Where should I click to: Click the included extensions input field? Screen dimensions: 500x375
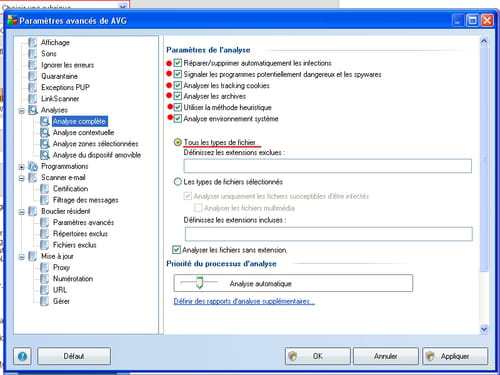point(329,234)
